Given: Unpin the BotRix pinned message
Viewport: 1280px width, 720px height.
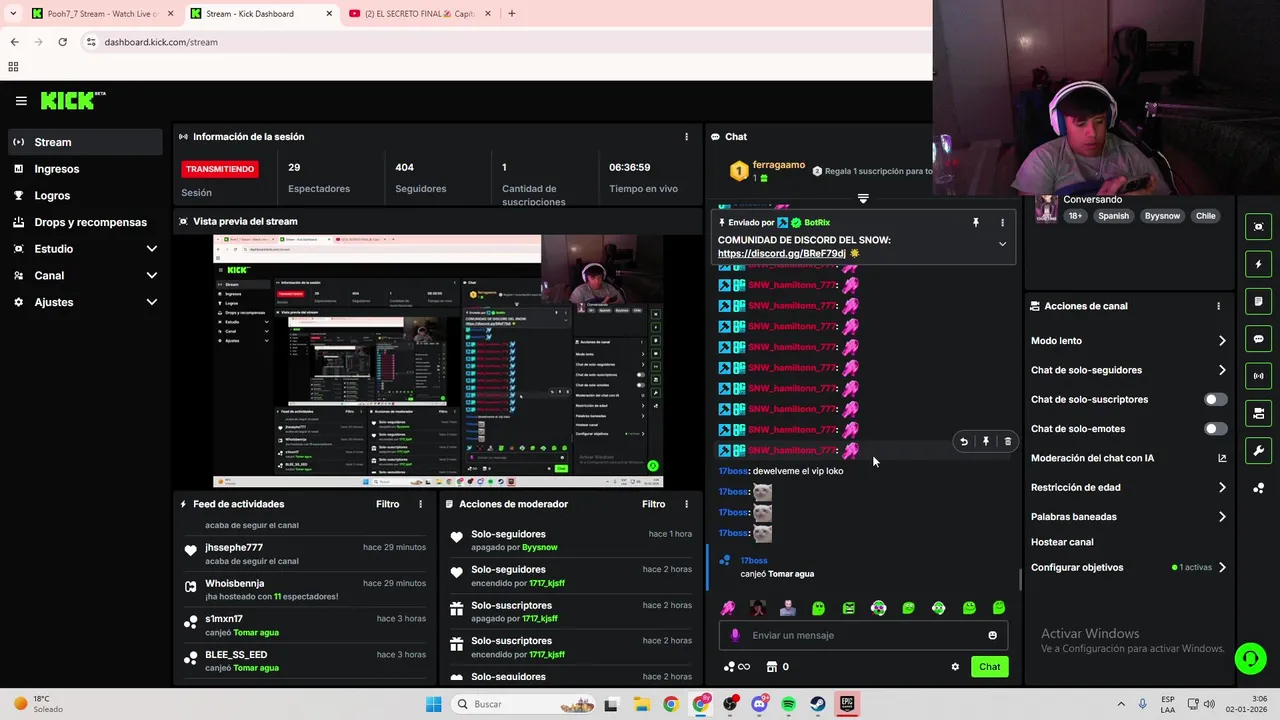Looking at the screenshot, I should coord(976,223).
